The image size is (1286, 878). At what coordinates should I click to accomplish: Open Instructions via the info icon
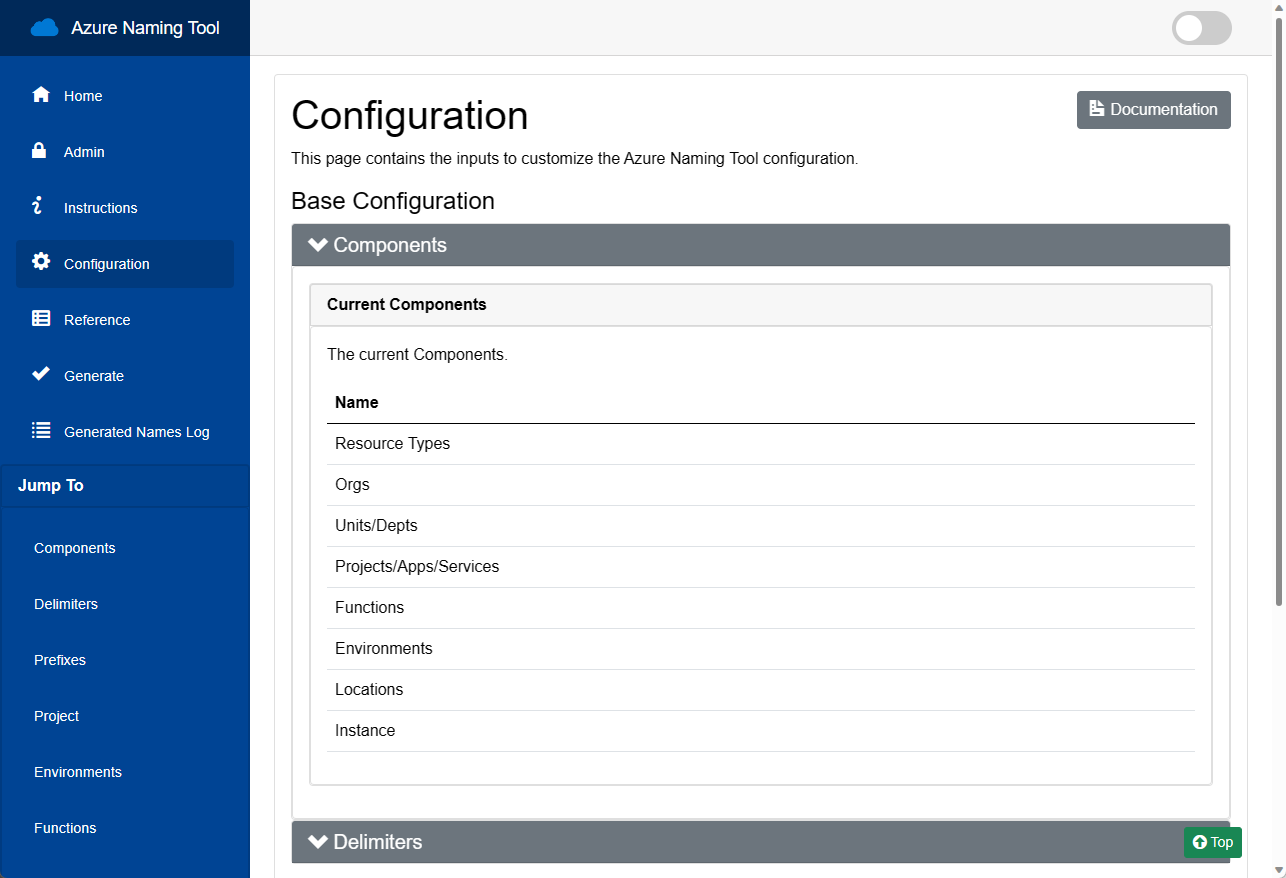[40, 206]
